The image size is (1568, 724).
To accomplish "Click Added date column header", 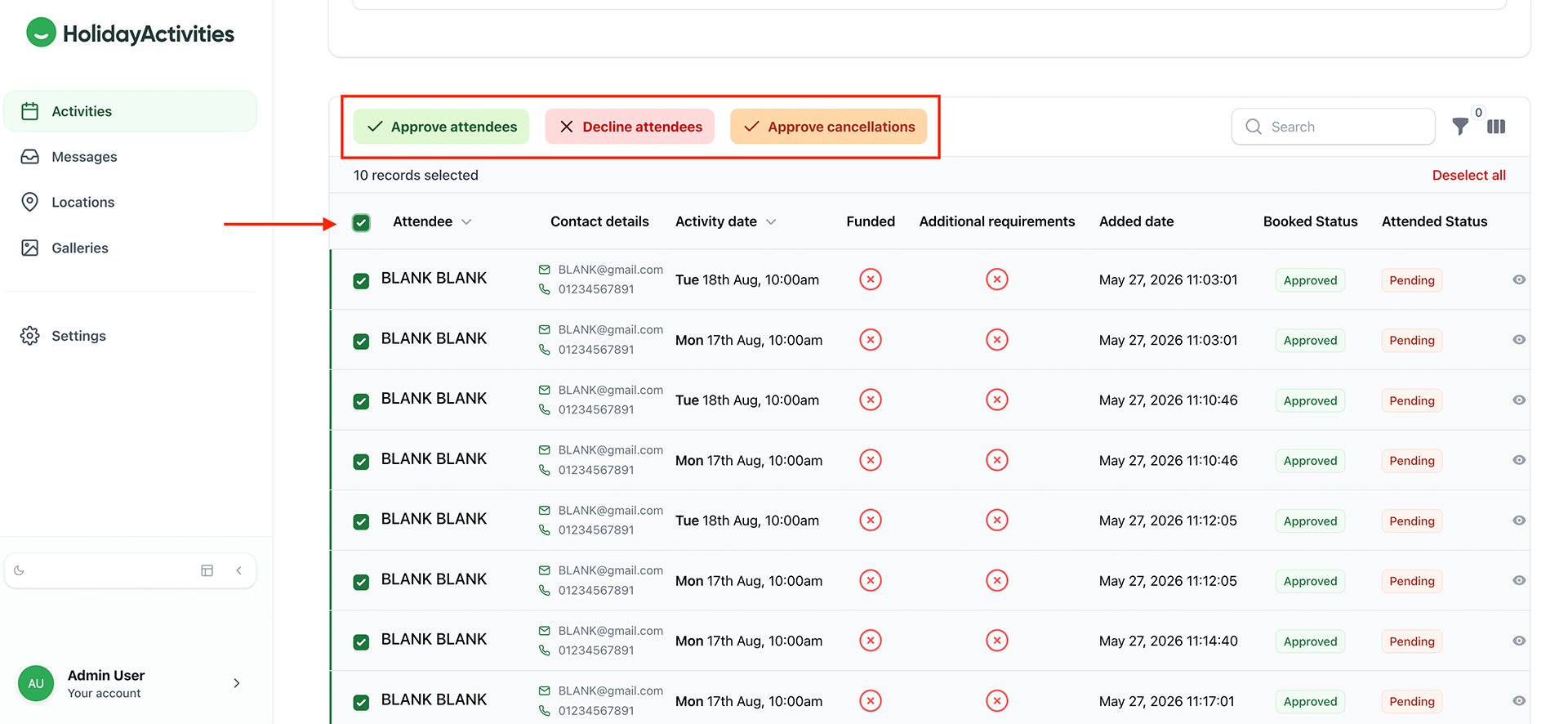I will pyautogui.click(x=1136, y=221).
